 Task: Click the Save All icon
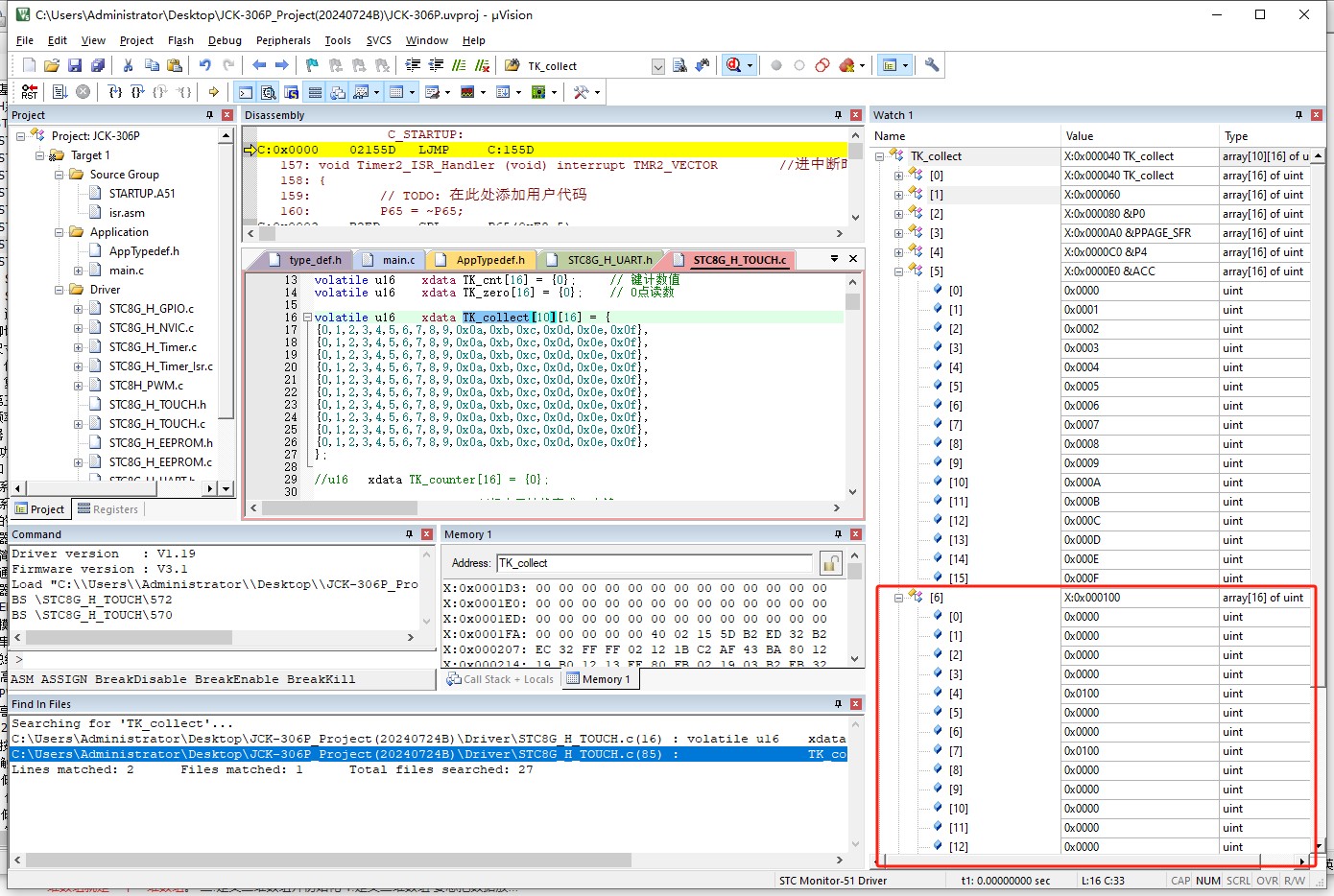(98, 65)
